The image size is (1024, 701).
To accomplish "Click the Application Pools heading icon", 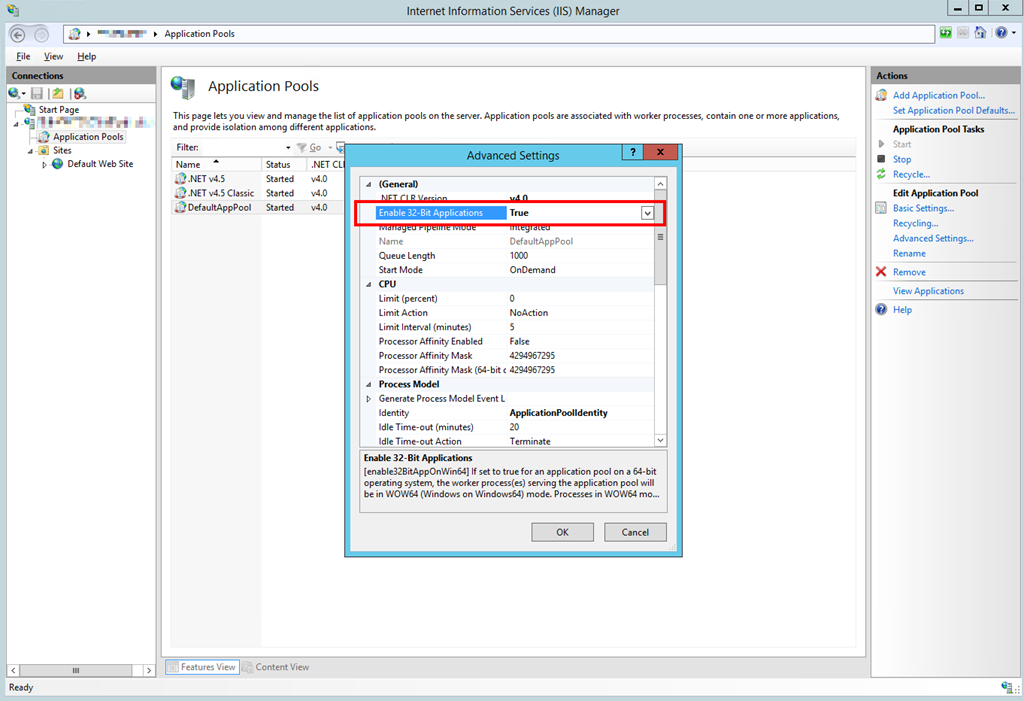I will point(184,88).
